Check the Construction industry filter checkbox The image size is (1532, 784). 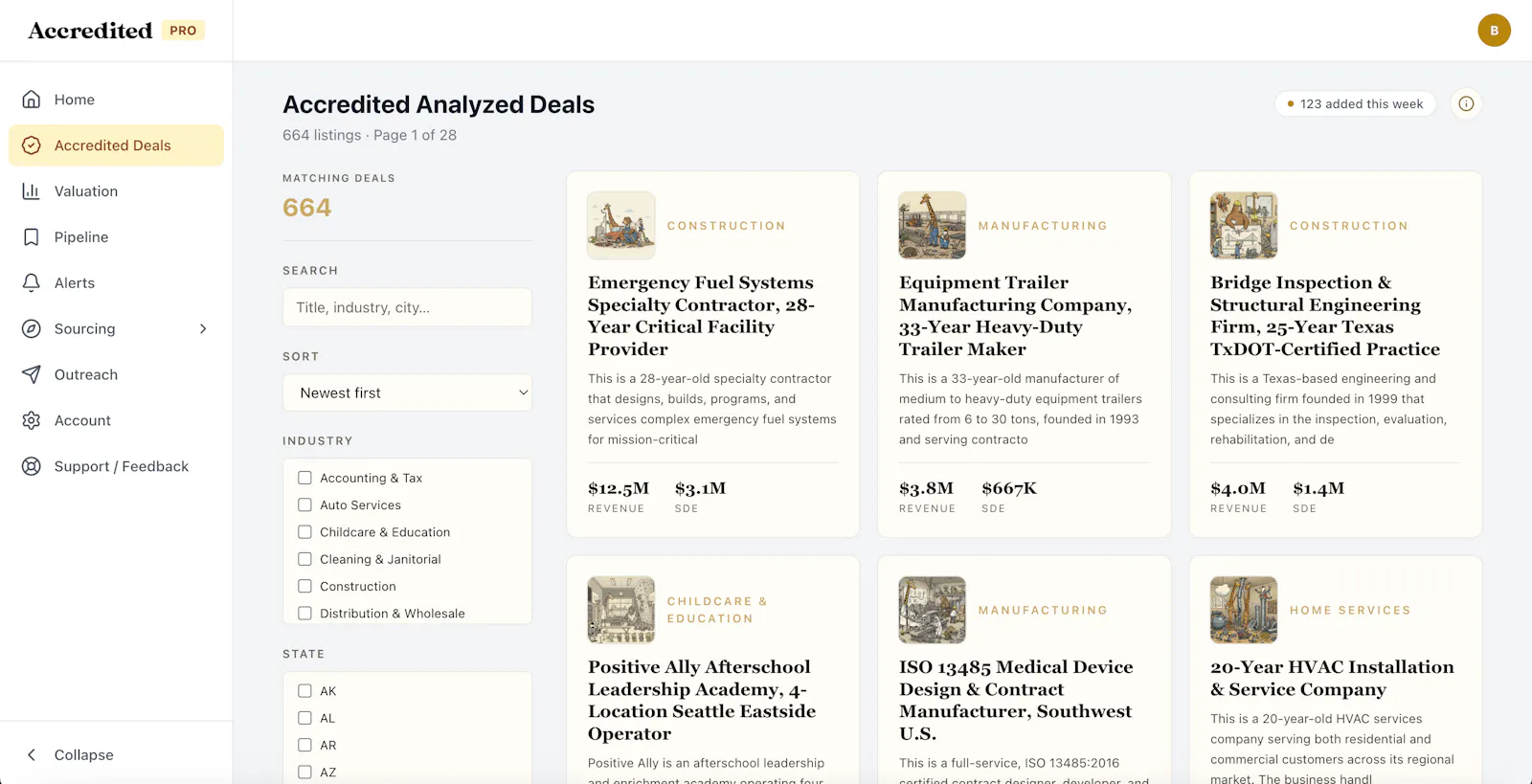tap(304, 586)
